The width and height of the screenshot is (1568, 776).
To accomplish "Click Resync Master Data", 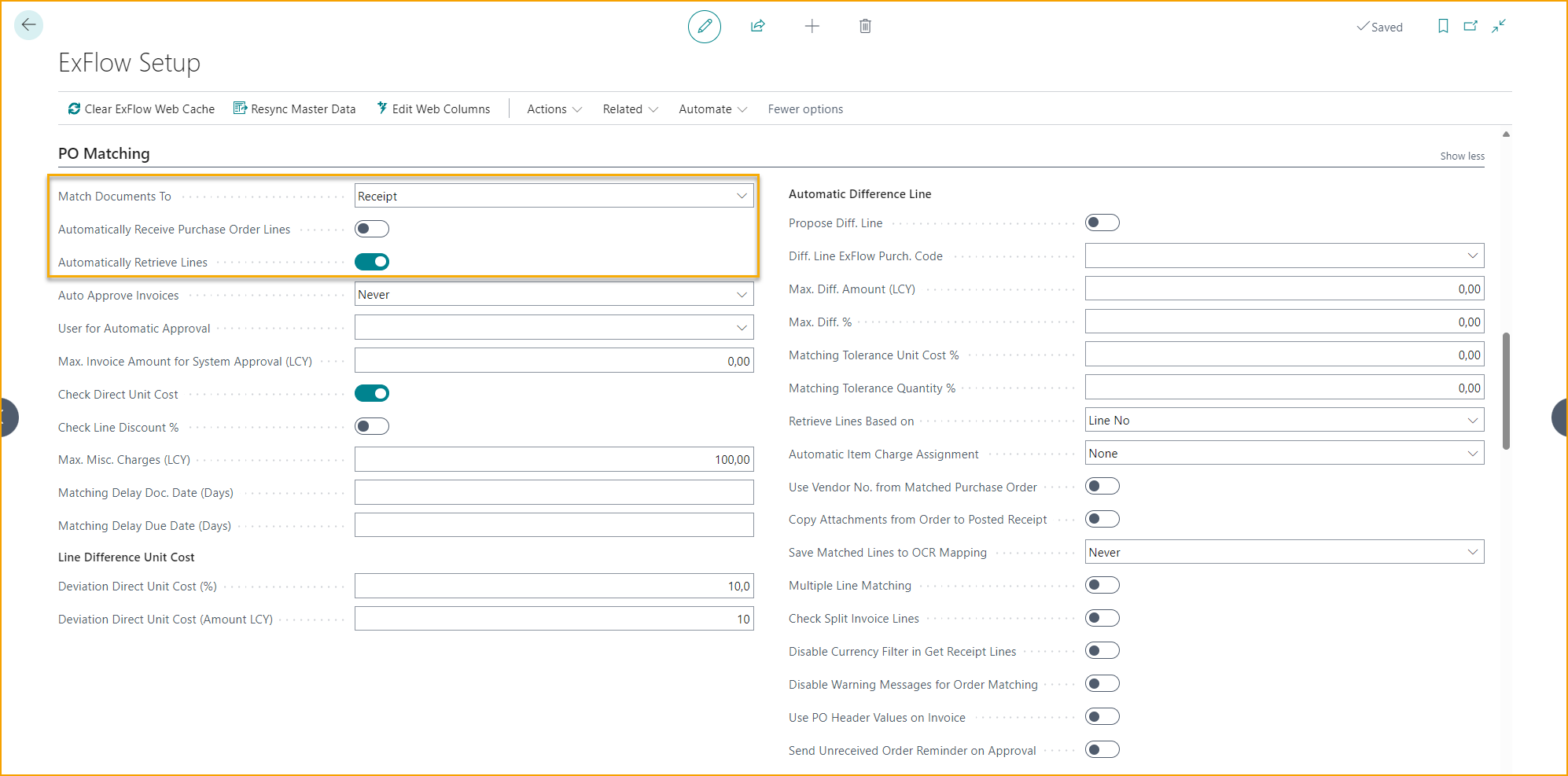I will (x=295, y=108).
